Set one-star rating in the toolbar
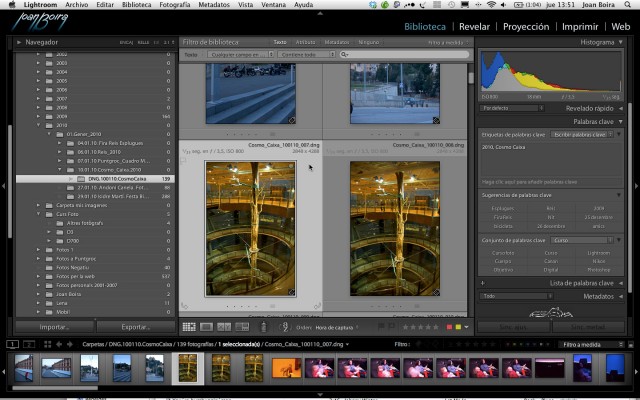640x400 pixels. coord(406,327)
